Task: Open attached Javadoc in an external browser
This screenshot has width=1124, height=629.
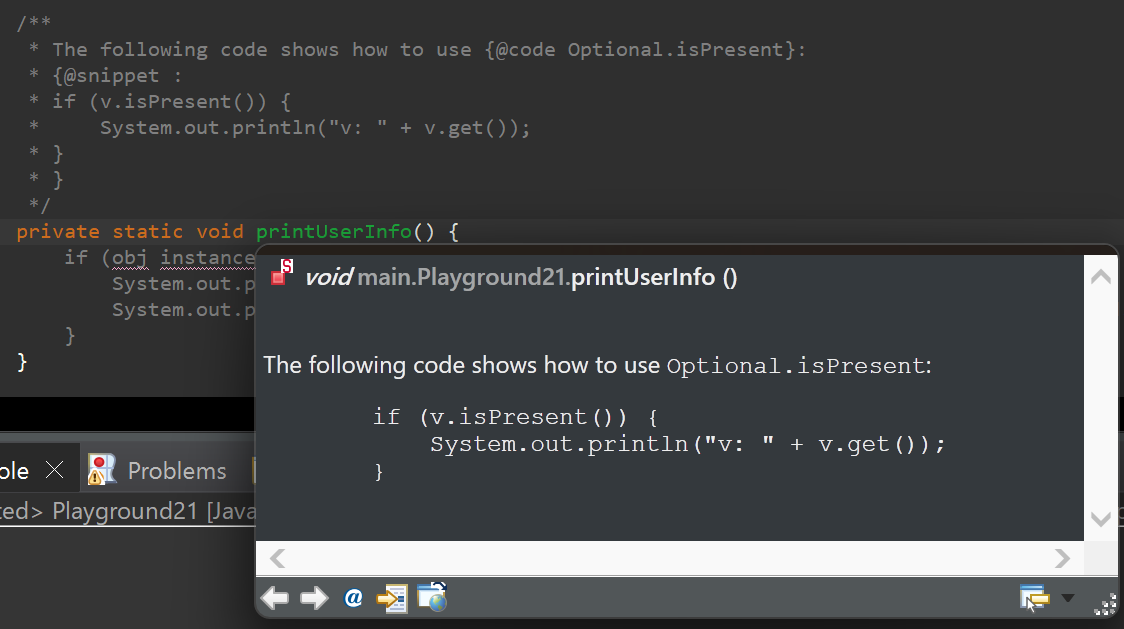Action: tap(431, 598)
